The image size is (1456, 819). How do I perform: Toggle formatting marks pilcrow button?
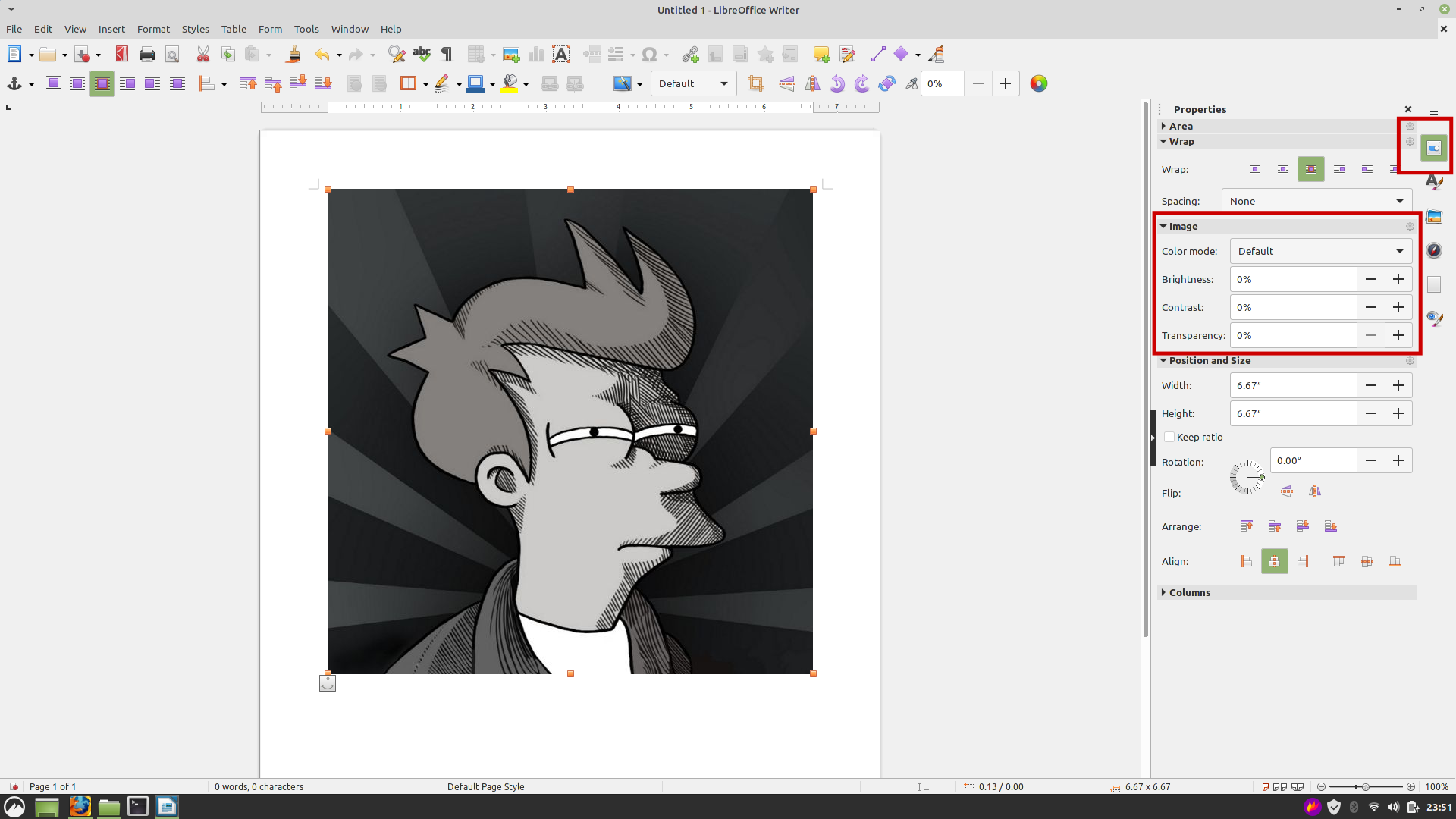447,55
